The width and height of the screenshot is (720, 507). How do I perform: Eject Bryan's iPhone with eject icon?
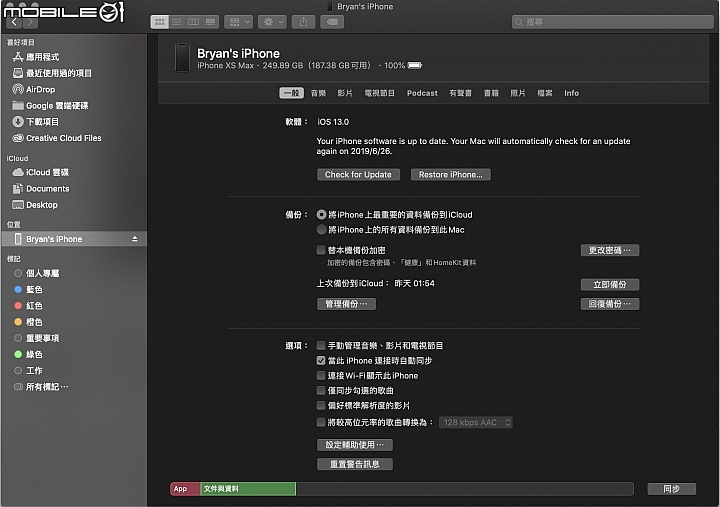pos(135,239)
